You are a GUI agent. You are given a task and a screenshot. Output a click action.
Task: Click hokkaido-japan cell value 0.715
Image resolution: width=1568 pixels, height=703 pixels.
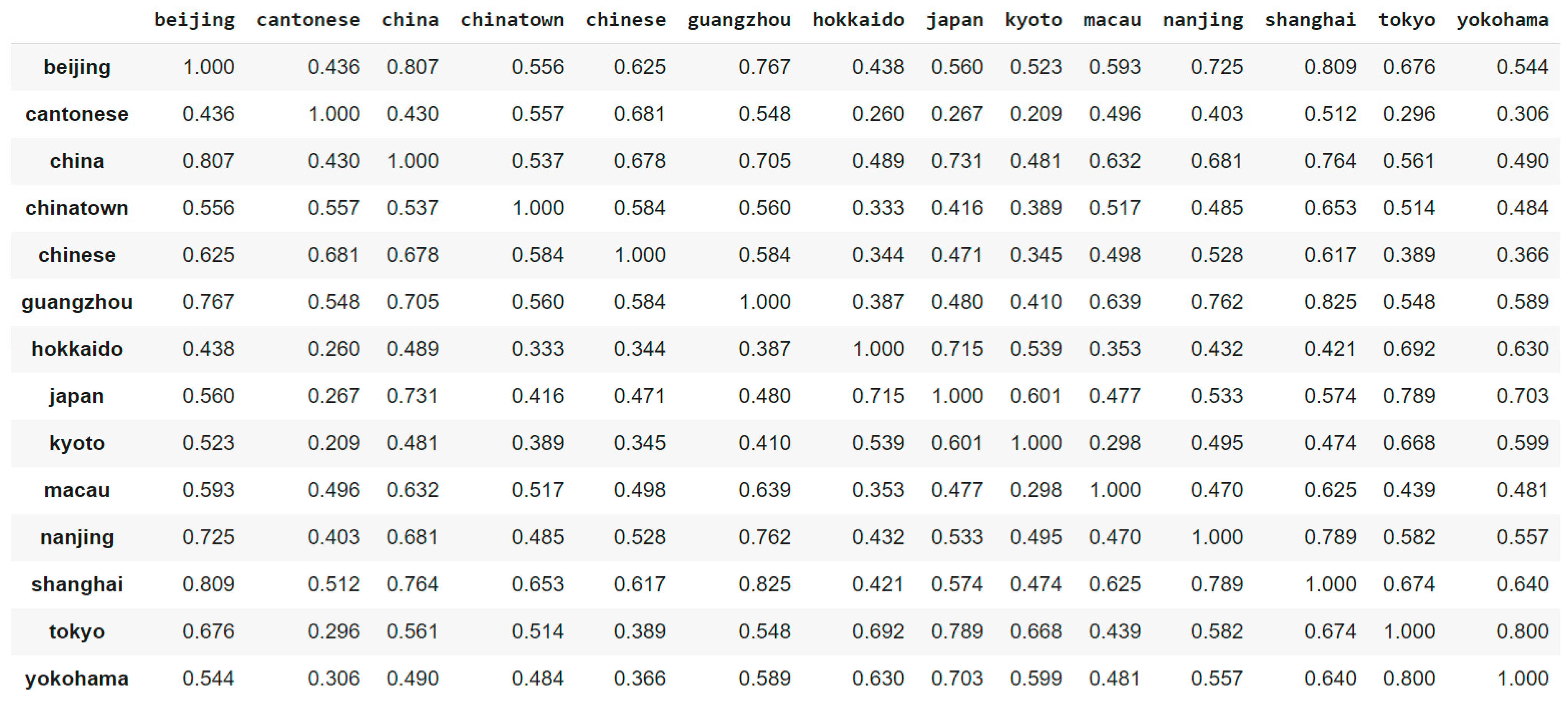[x=957, y=349]
